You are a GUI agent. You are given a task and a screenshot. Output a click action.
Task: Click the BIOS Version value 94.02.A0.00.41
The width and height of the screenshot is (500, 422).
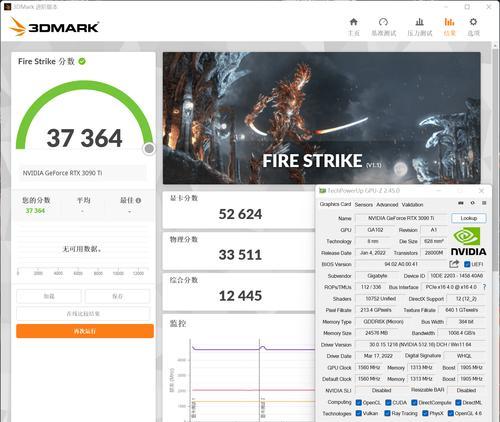(x=401, y=264)
